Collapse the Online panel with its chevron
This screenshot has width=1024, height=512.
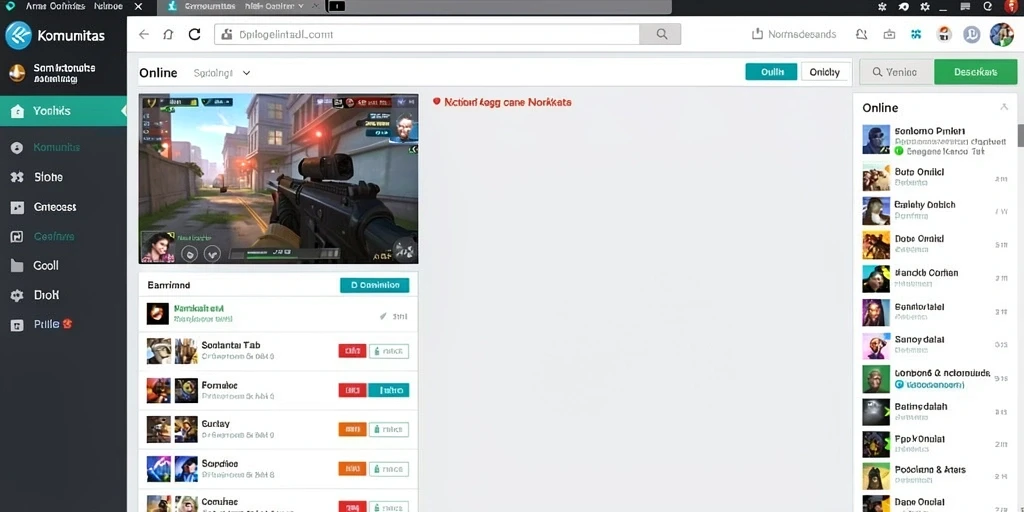(1004, 107)
